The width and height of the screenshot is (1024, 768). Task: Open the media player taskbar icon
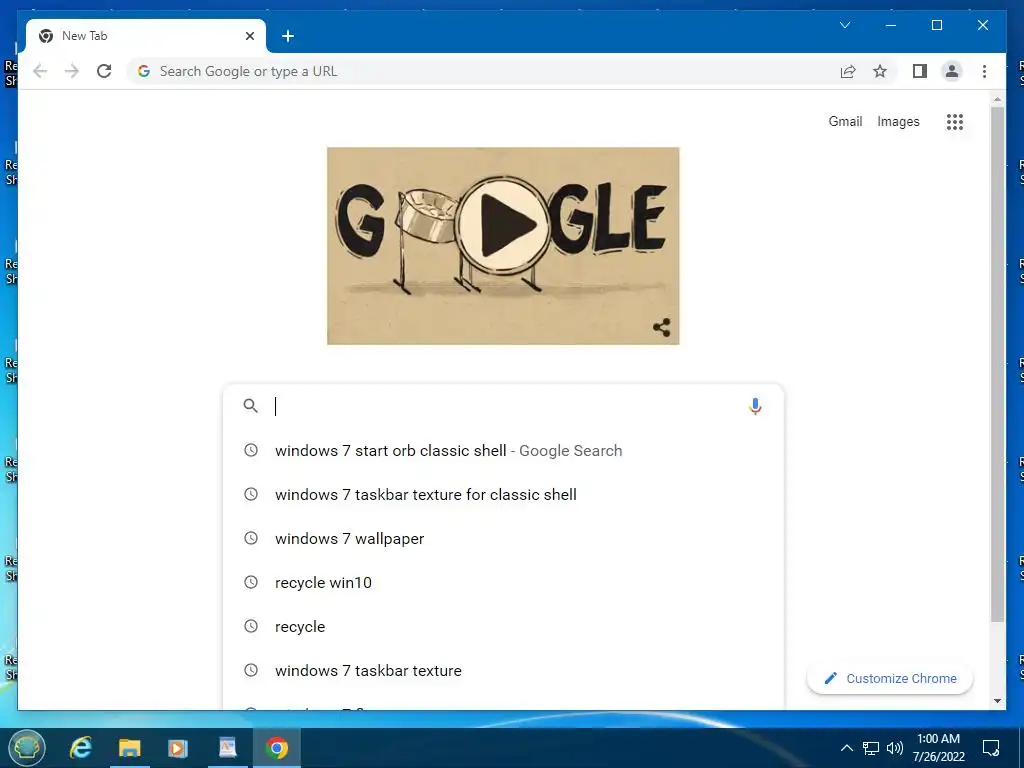click(x=178, y=748)
